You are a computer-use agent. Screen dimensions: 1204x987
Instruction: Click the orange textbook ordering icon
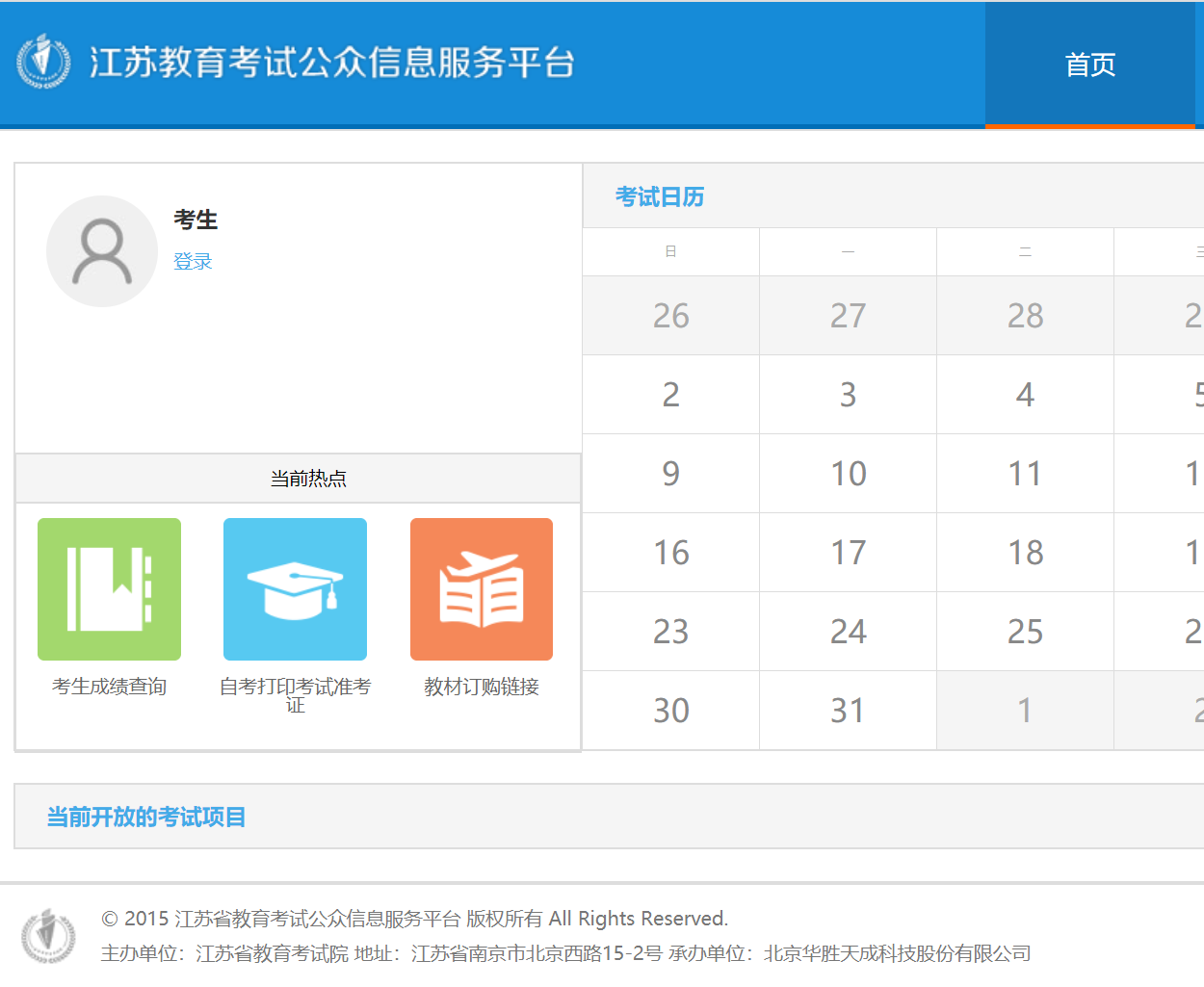482,589
